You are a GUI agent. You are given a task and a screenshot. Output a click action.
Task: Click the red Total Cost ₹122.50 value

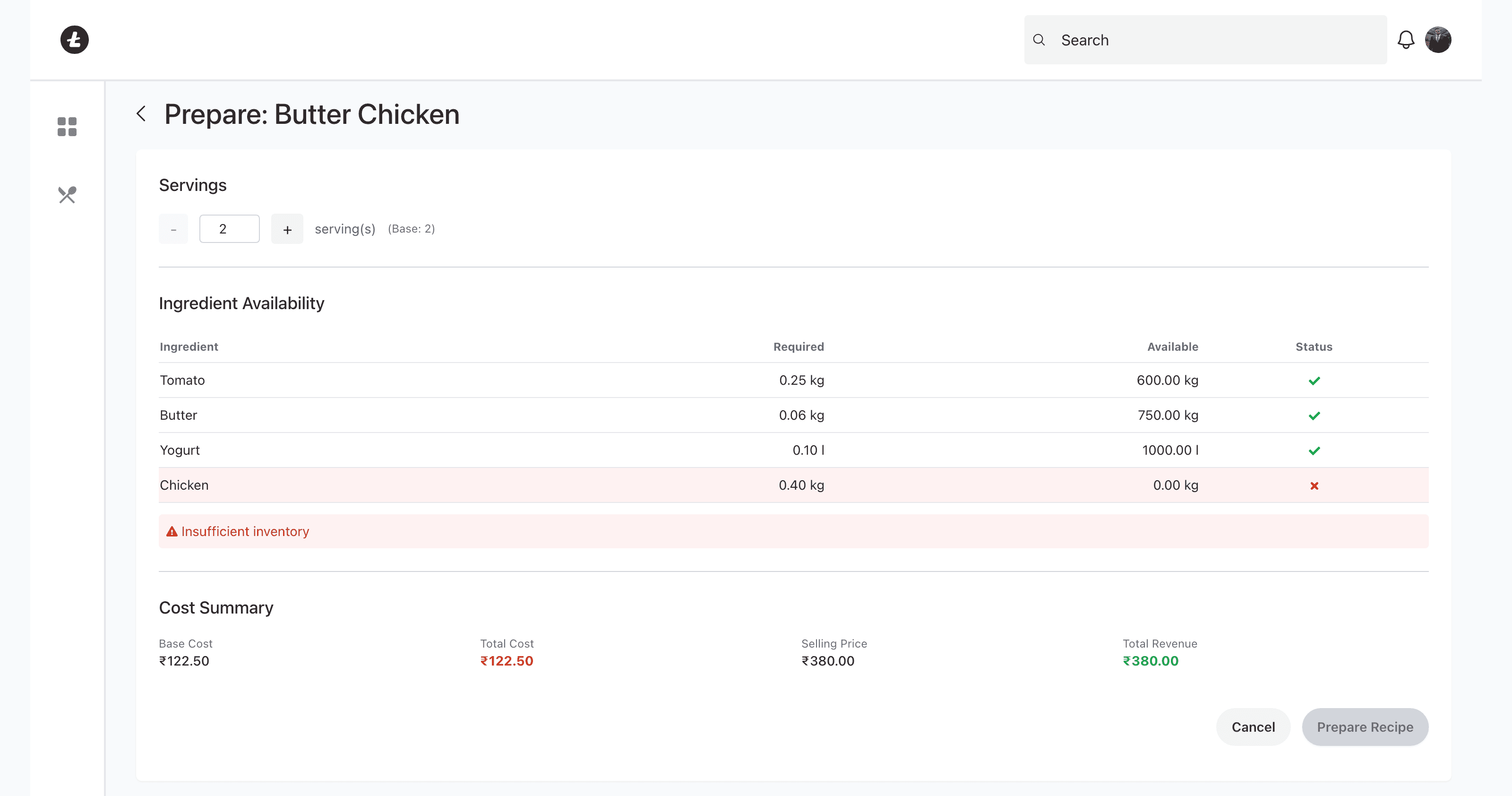point(507,661)
